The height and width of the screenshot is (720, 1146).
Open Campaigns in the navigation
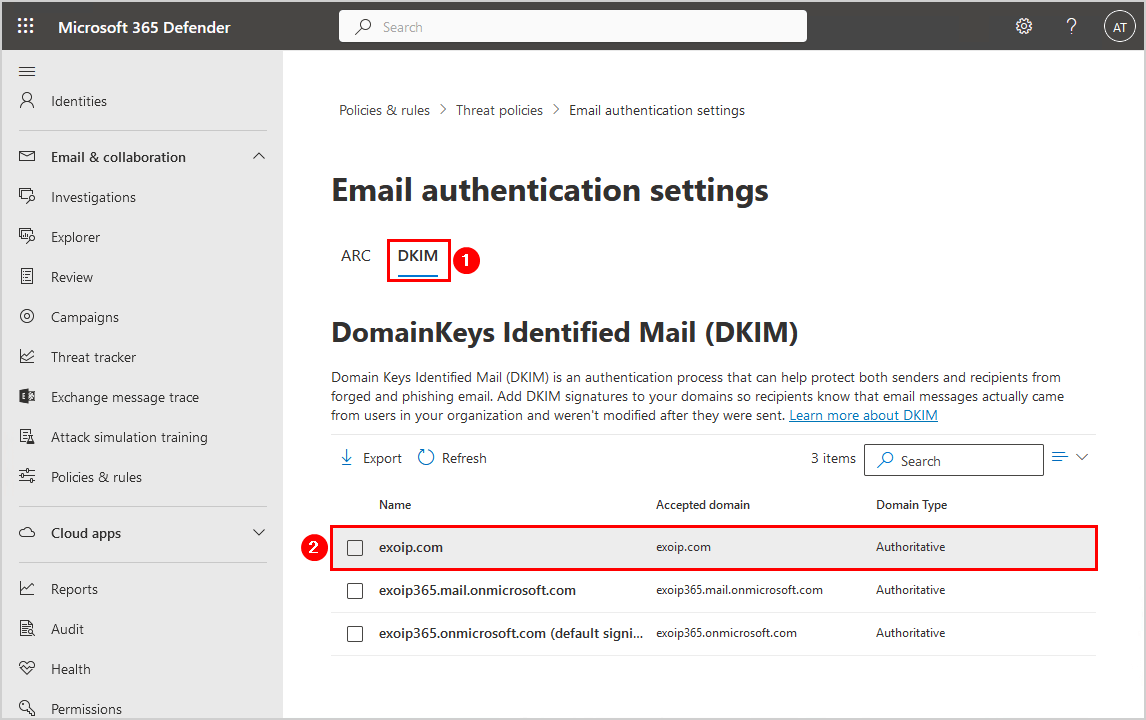click(x=85, y=317)
